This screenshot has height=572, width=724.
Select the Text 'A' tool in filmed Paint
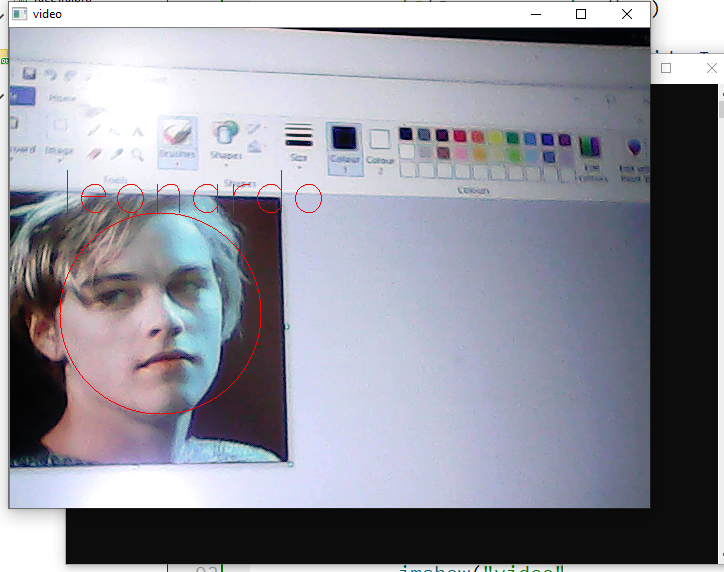[137, 132]
